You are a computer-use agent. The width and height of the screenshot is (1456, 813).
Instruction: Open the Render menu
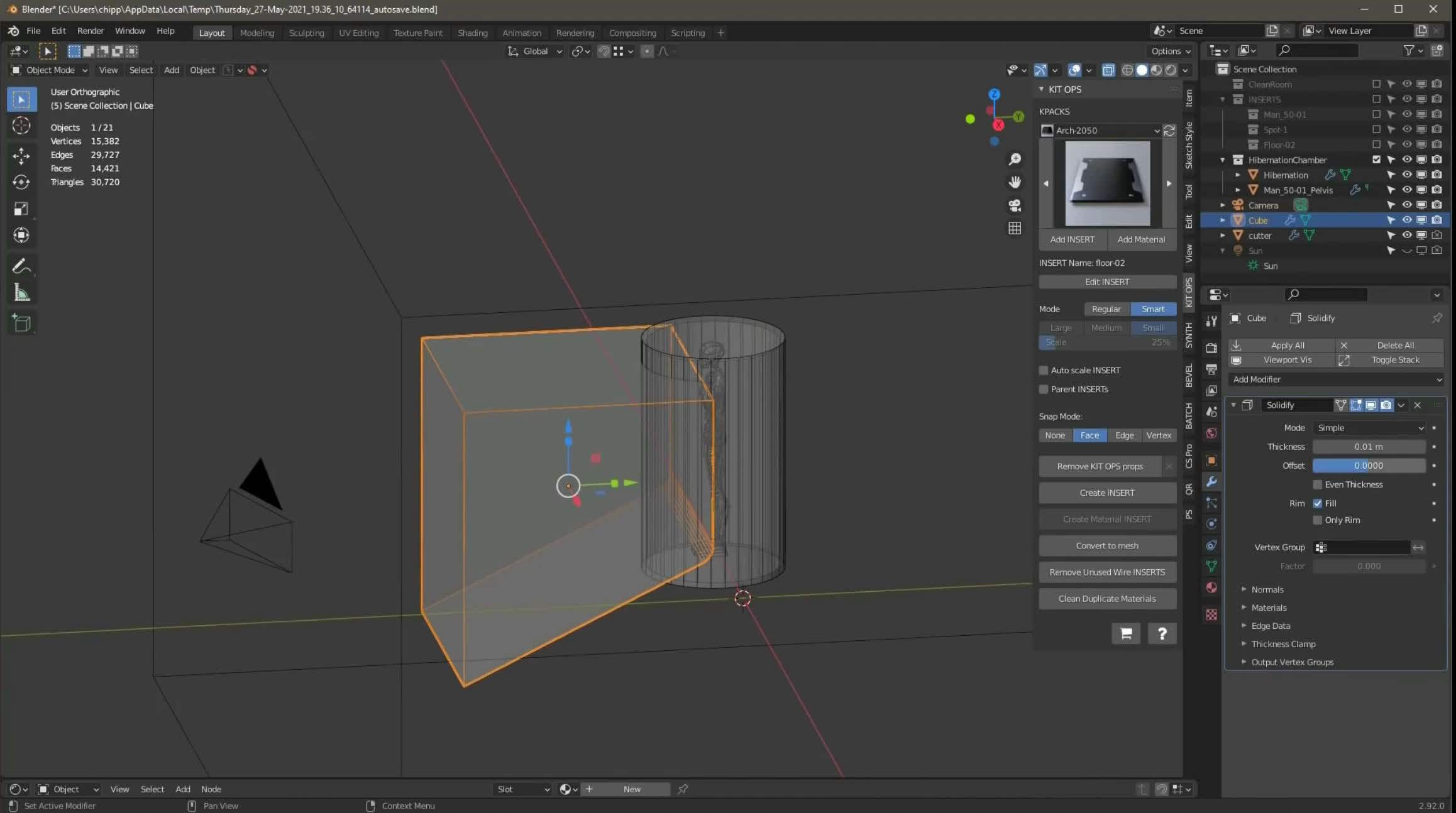91,30
